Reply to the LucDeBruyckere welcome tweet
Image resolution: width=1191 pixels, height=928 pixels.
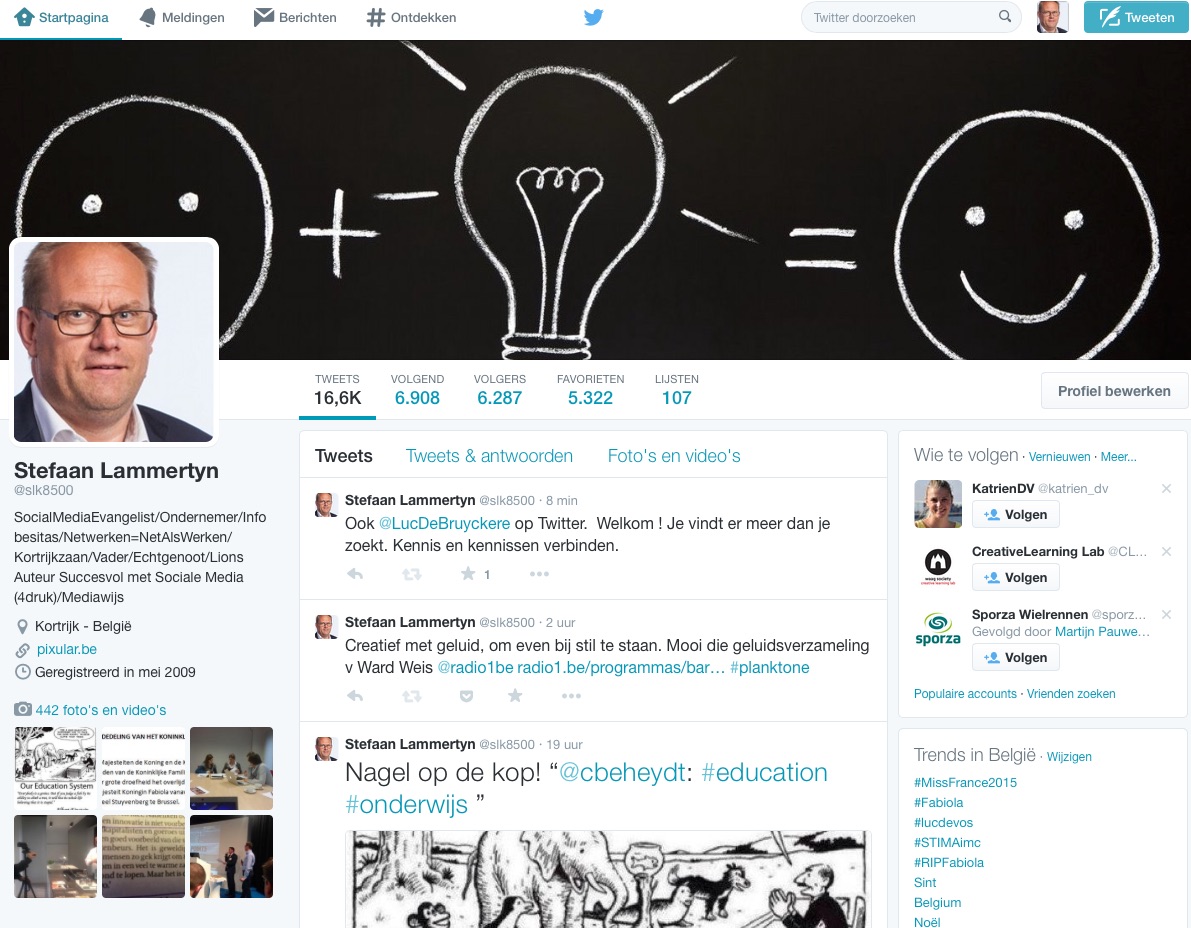354,573
